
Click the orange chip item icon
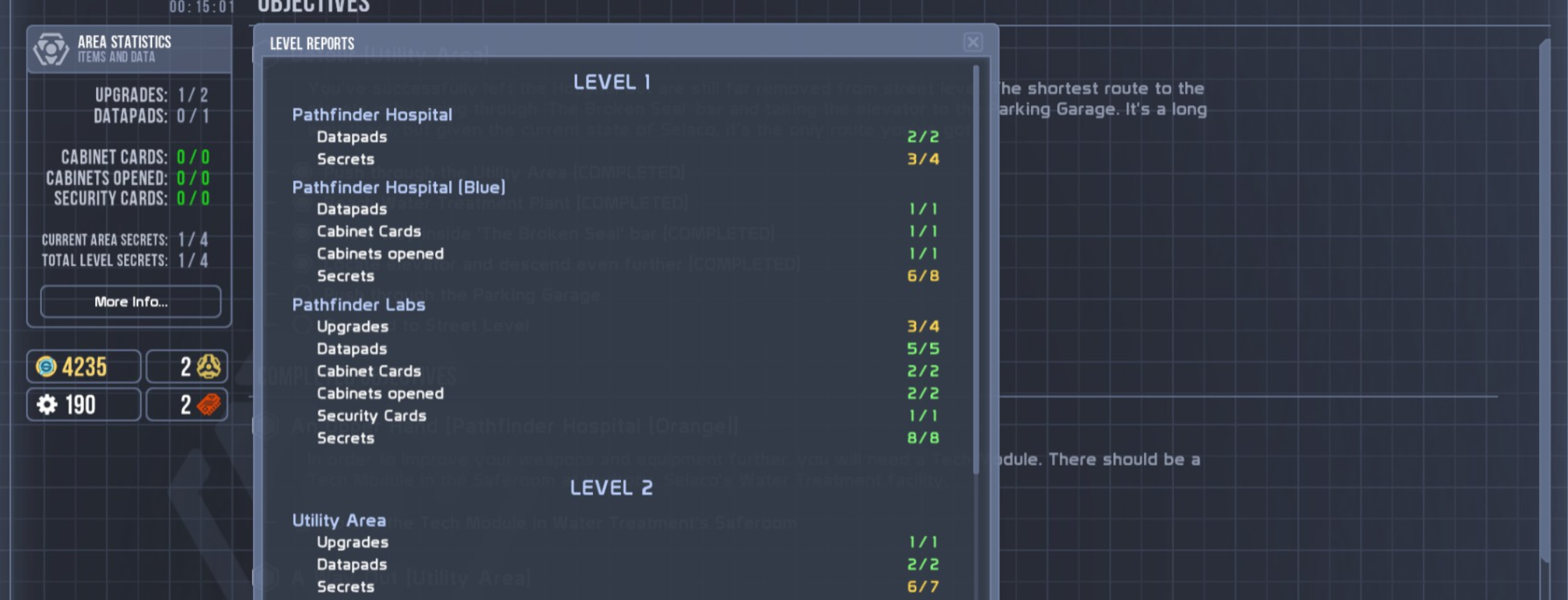coord(209,404)
